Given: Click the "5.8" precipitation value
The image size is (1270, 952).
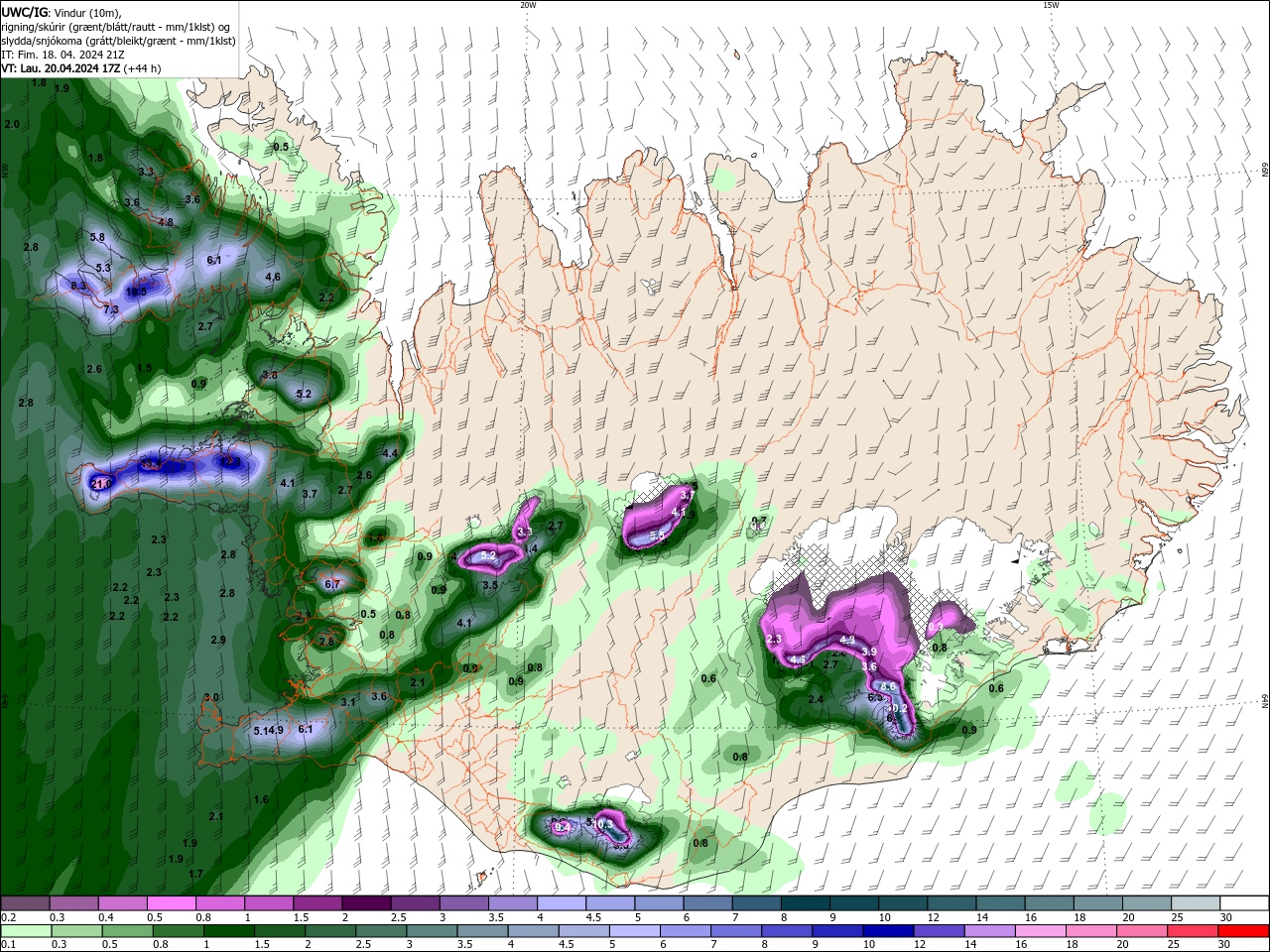Looking at the screenshot, I should (x=97, y=237).
